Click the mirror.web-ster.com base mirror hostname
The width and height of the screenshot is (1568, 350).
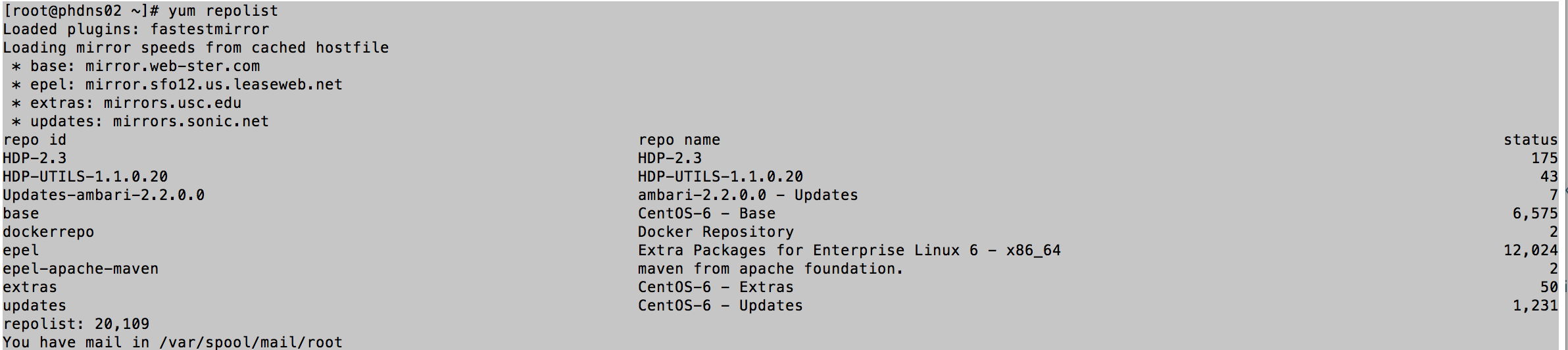click(172, 66)
